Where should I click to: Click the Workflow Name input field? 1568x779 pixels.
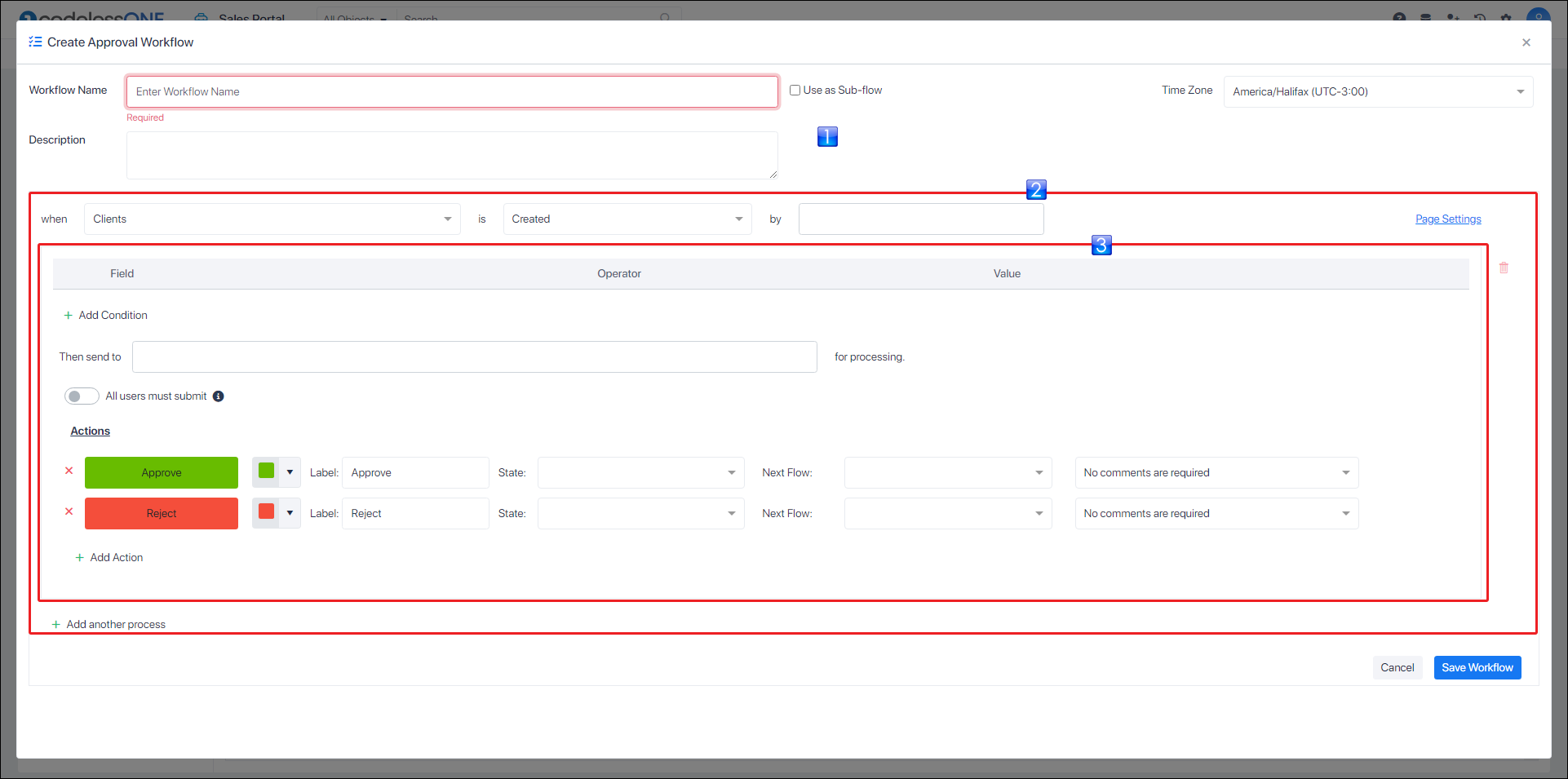coord(451,91)
